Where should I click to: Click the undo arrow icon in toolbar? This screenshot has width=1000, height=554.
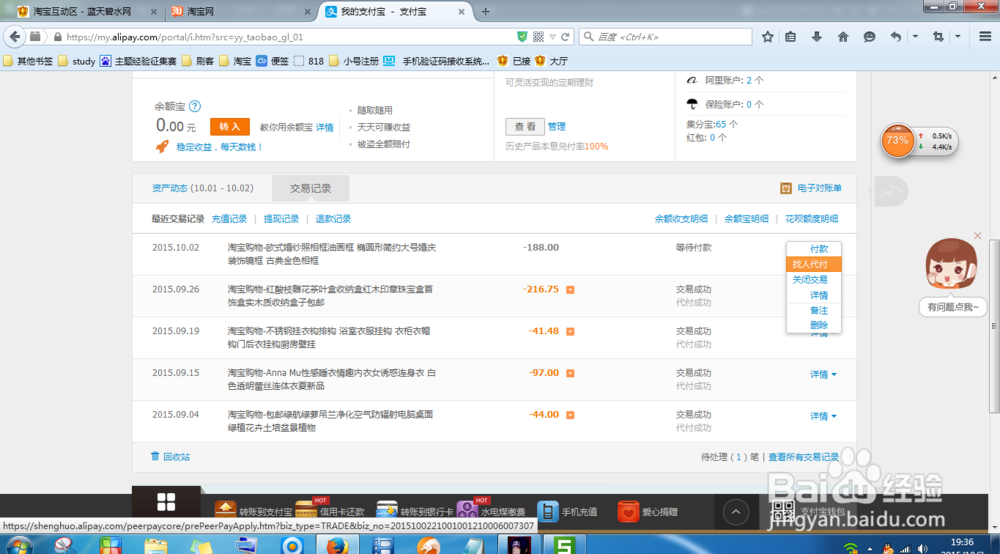895,37
